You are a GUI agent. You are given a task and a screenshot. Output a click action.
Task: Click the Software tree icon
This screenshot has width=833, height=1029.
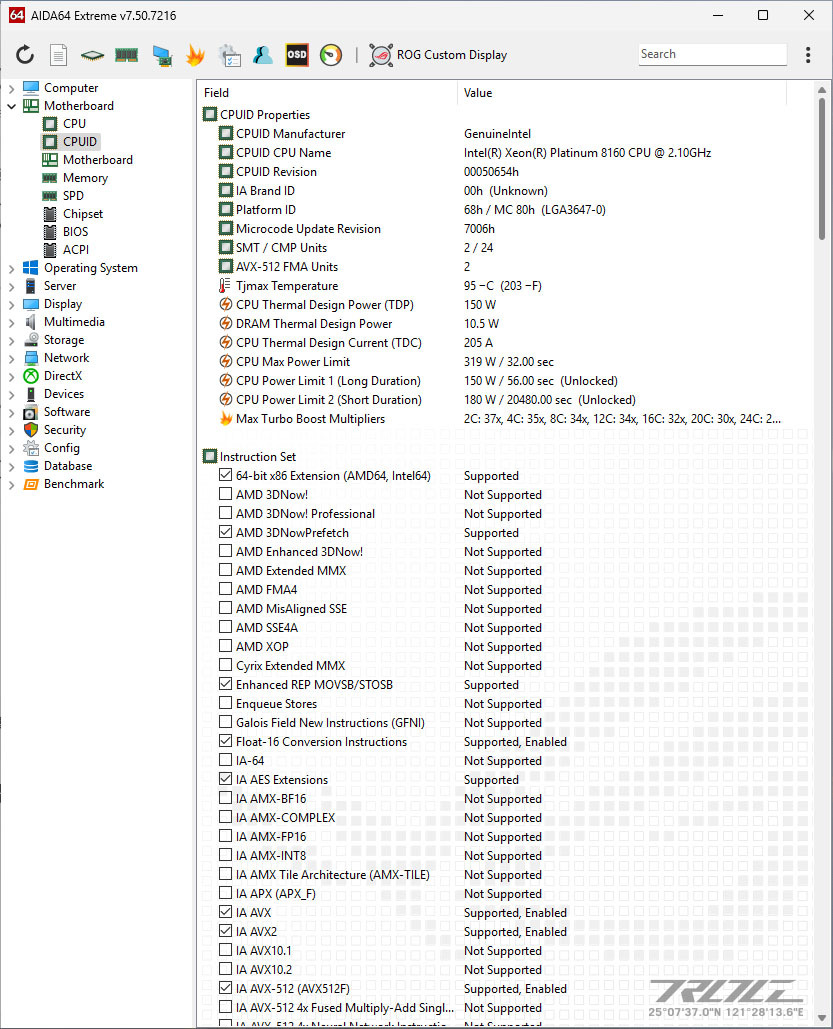pos(31,412)
